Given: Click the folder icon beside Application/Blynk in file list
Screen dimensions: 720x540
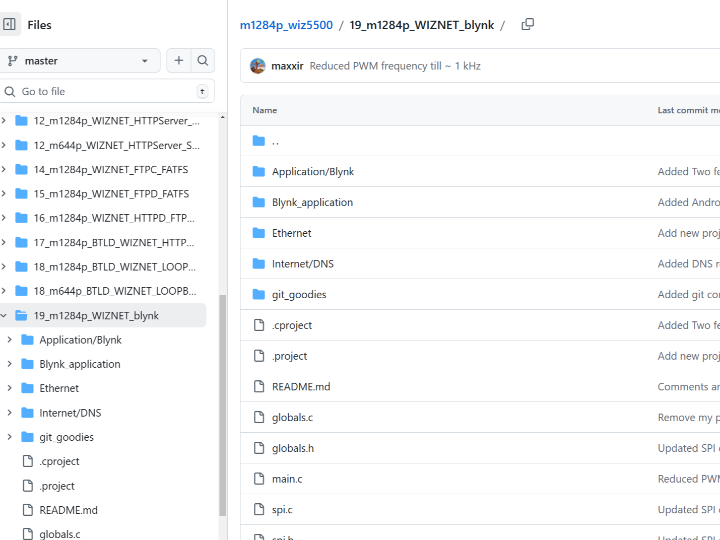Looking at the screenshot, I should (259, 172).
